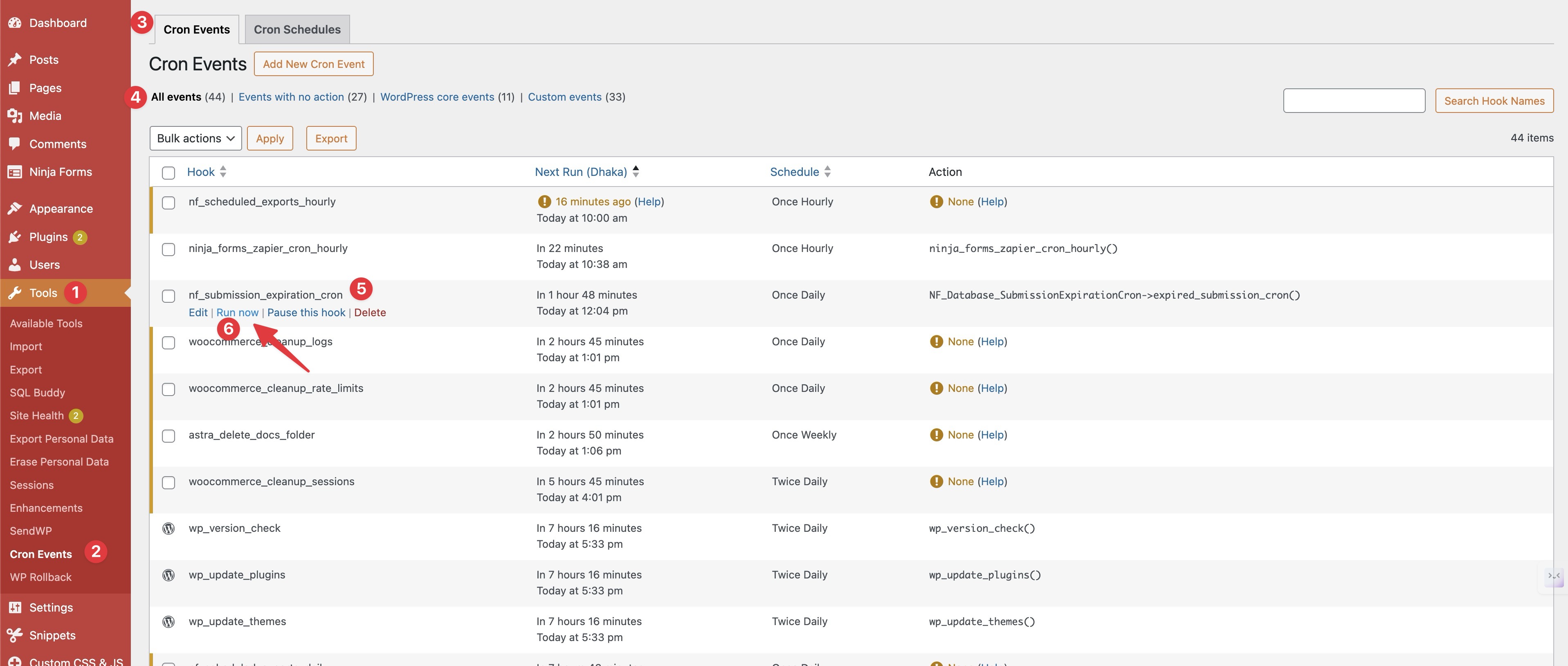Click Pause this hook link
Image resolution: width=1568 pixels, height=666 pixels.
point(306,312)
